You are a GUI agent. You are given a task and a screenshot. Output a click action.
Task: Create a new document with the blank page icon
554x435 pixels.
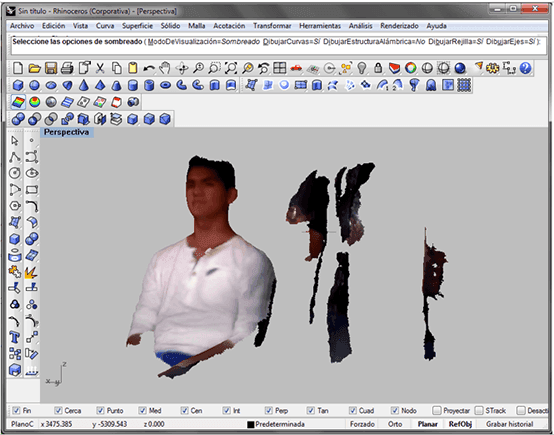coord(18,68)
